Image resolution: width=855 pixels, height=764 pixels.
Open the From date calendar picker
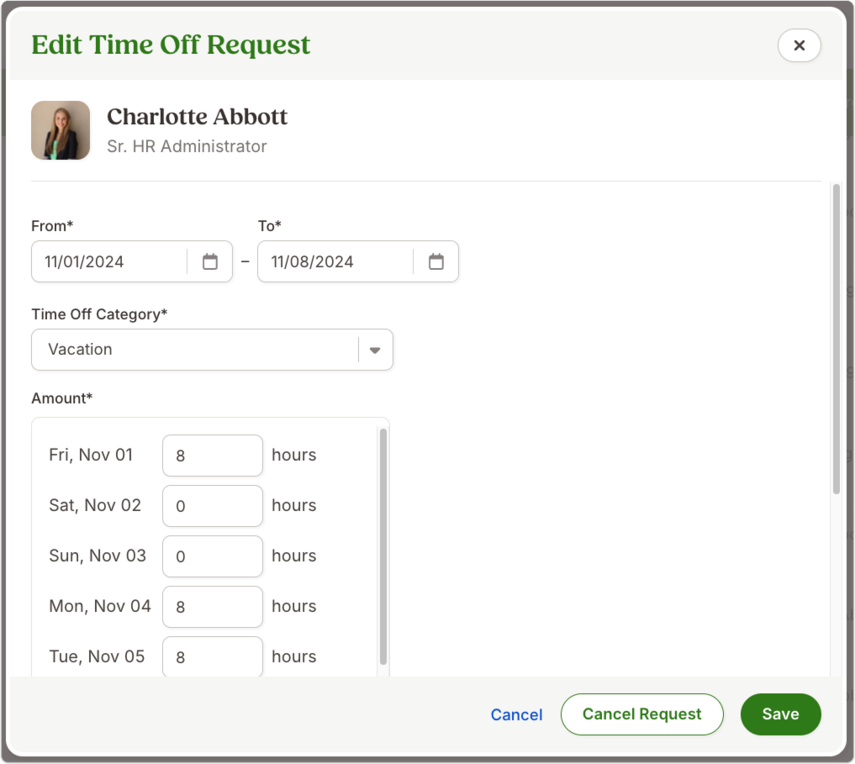point(210,262)
